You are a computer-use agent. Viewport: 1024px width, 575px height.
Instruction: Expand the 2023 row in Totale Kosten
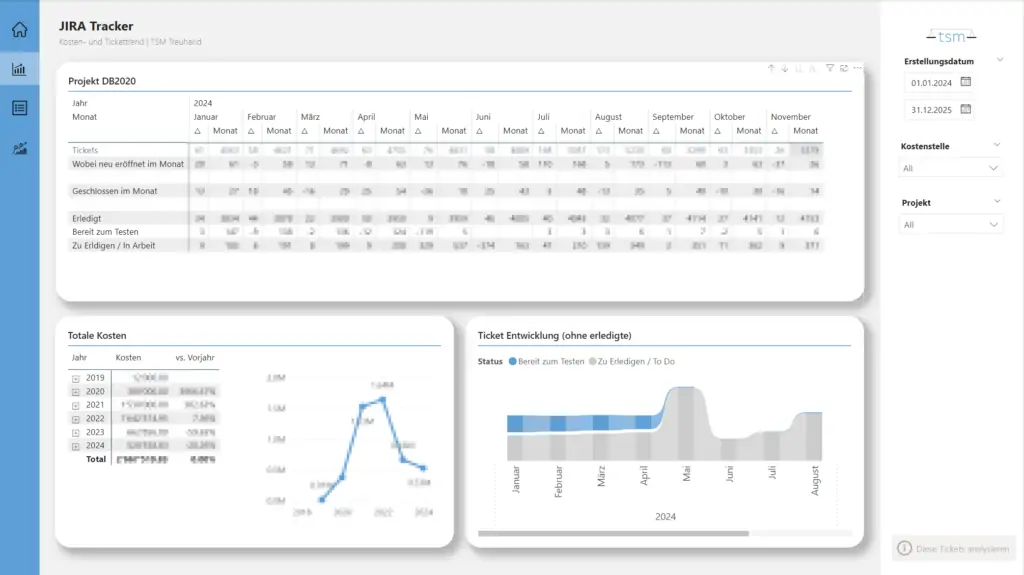[76, 433]
